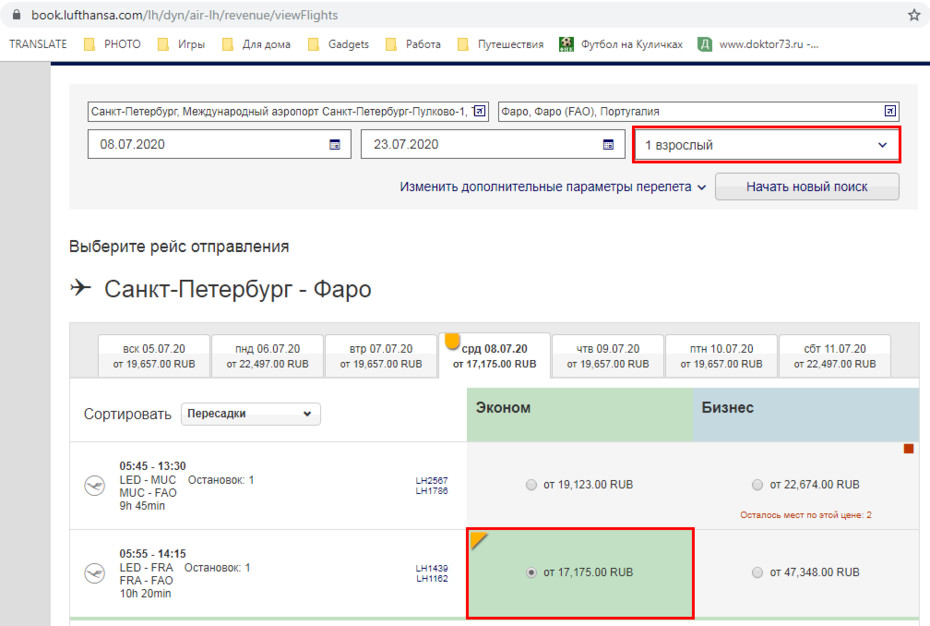Open the Игры bookmarks folder
This screenshot has height=626, width=930.
[x=181, y=44]
